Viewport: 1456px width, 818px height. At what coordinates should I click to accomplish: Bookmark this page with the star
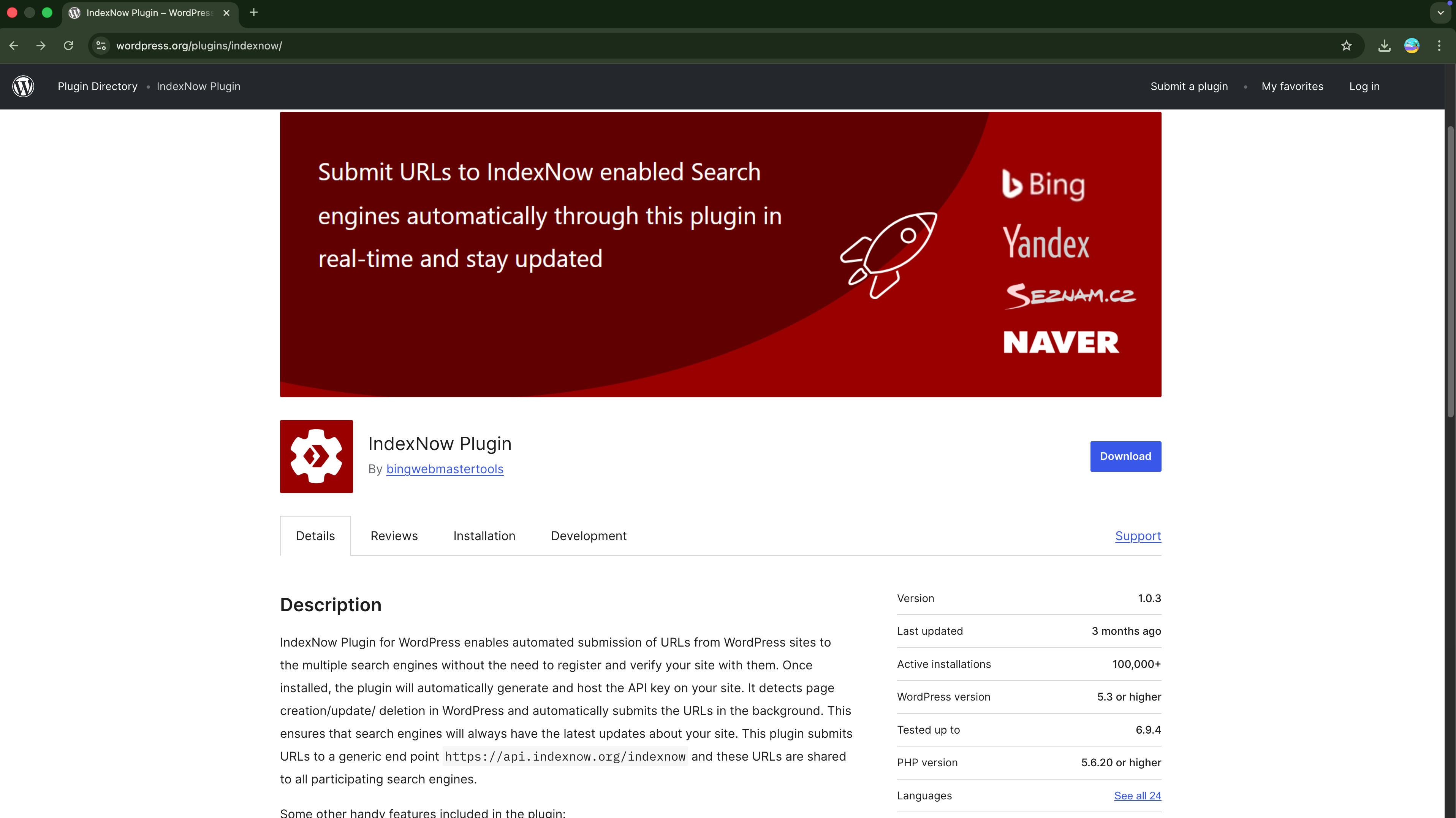coord(1346,46)
